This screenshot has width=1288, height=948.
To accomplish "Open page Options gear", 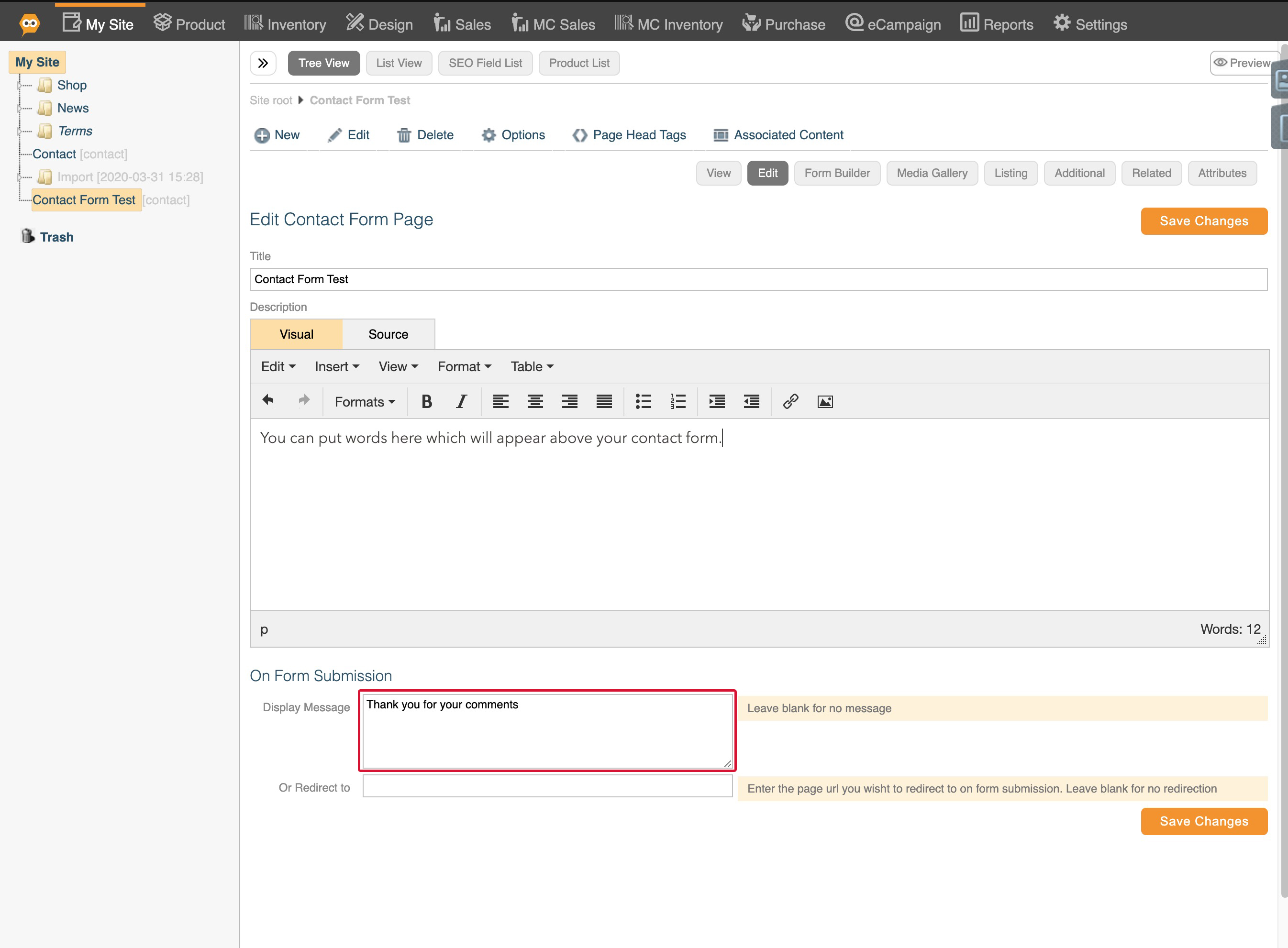I will coord(513,135).
